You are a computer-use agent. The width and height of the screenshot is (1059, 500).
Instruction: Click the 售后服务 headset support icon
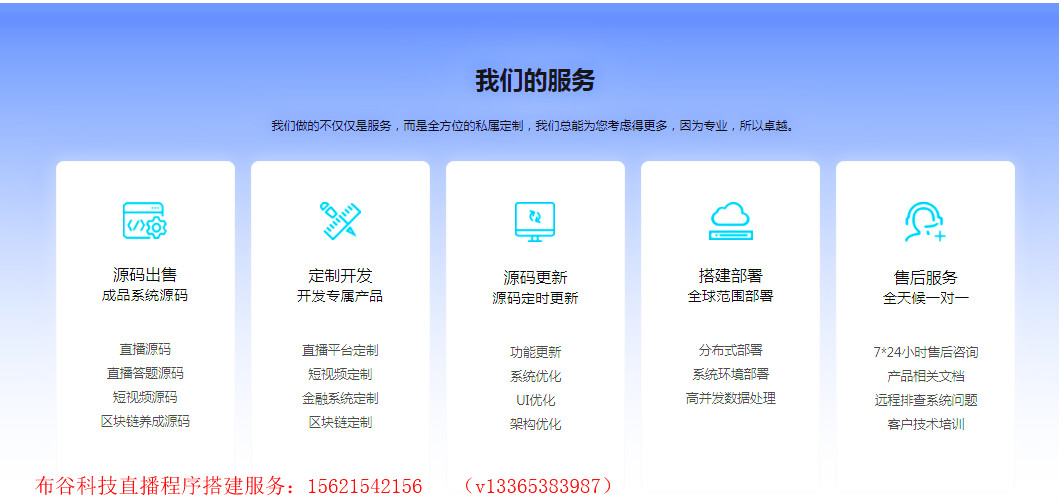coord(925,221)
